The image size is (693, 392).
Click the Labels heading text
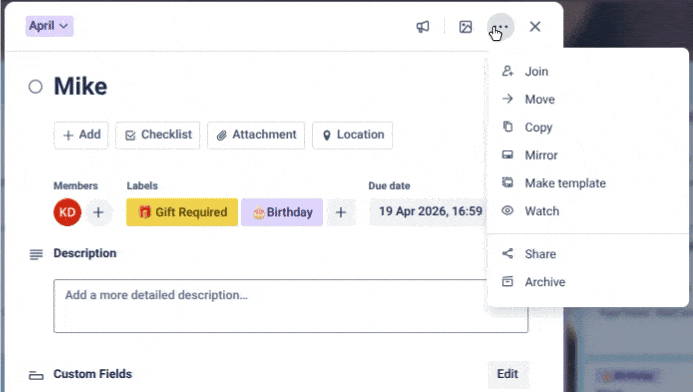click(142, 186)
